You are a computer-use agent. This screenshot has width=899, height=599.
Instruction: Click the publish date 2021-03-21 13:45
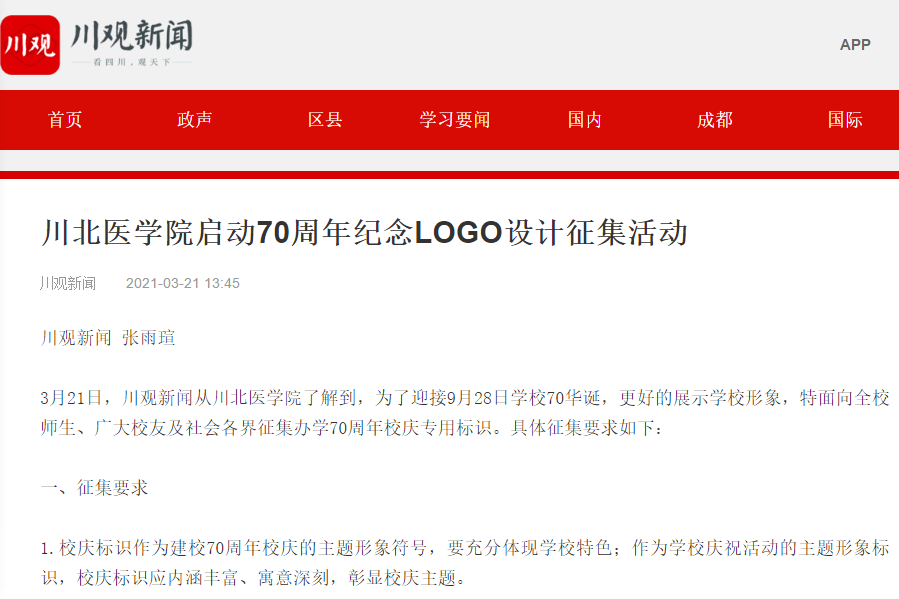tap(182, 283)
